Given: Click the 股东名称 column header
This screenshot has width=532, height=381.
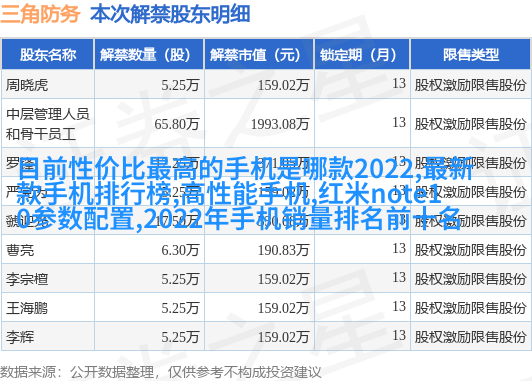Looking at the screenshot, I should [48, 55].
